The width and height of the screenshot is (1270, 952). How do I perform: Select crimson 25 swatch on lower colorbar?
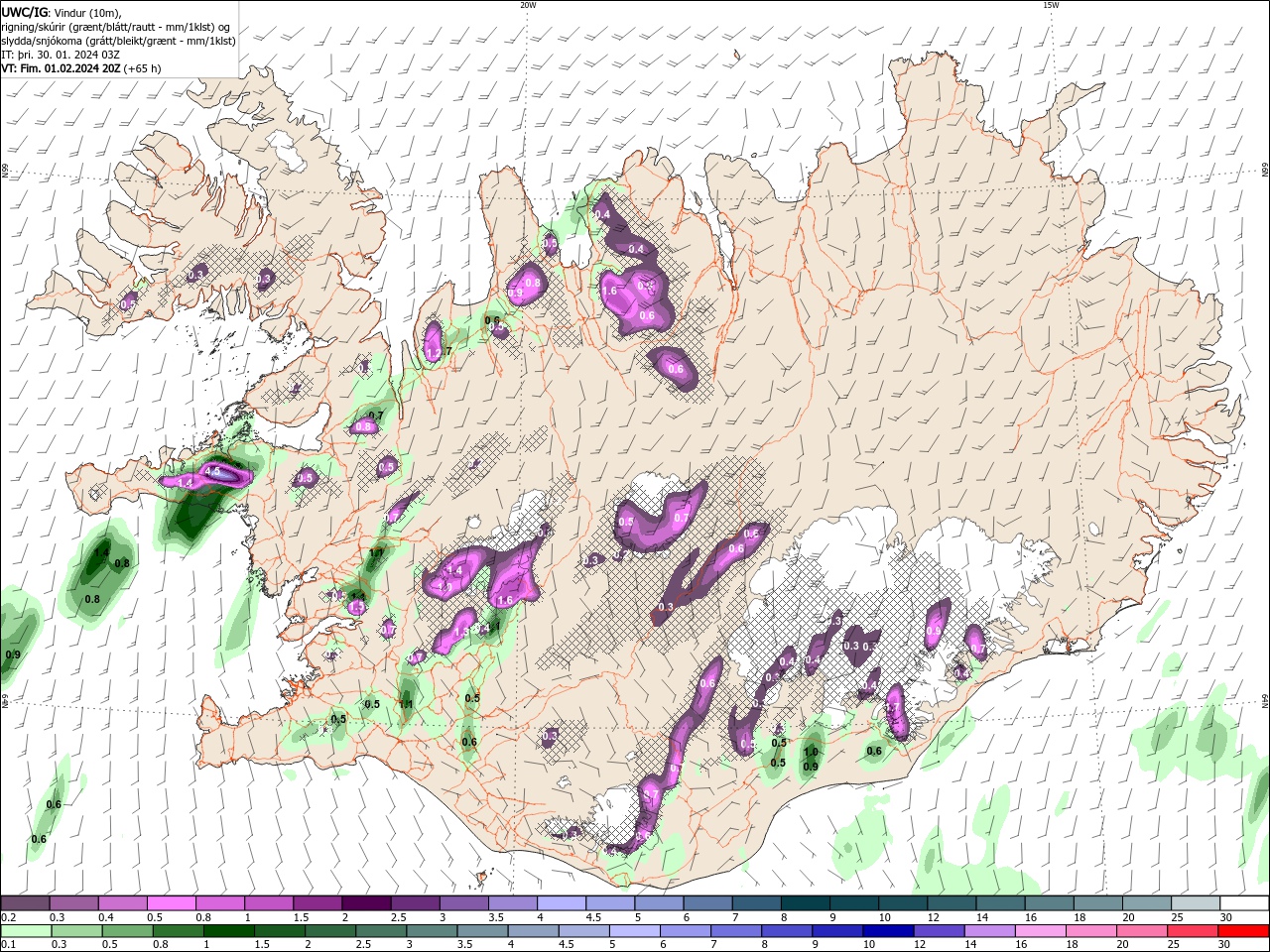coord(1192,931)
